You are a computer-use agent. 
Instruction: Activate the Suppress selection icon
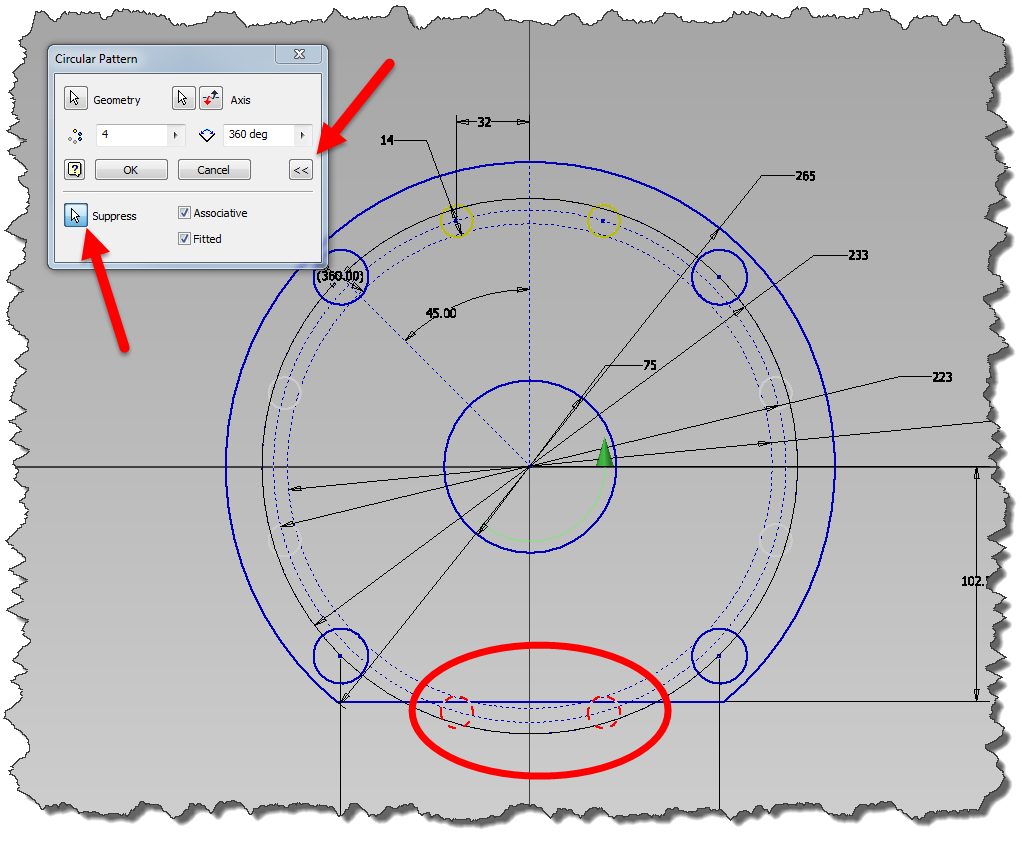(75, 215)
